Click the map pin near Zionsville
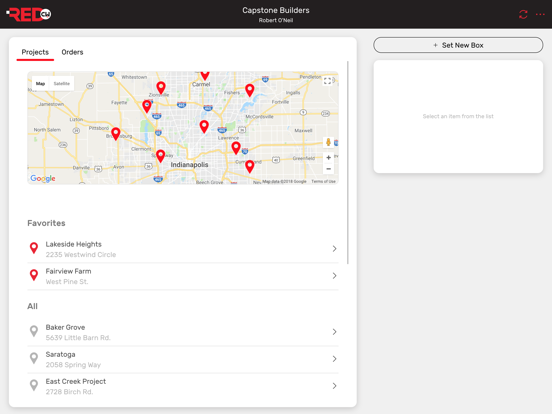Viewport: 552px width, 414px height. click(x=161, y=87)
